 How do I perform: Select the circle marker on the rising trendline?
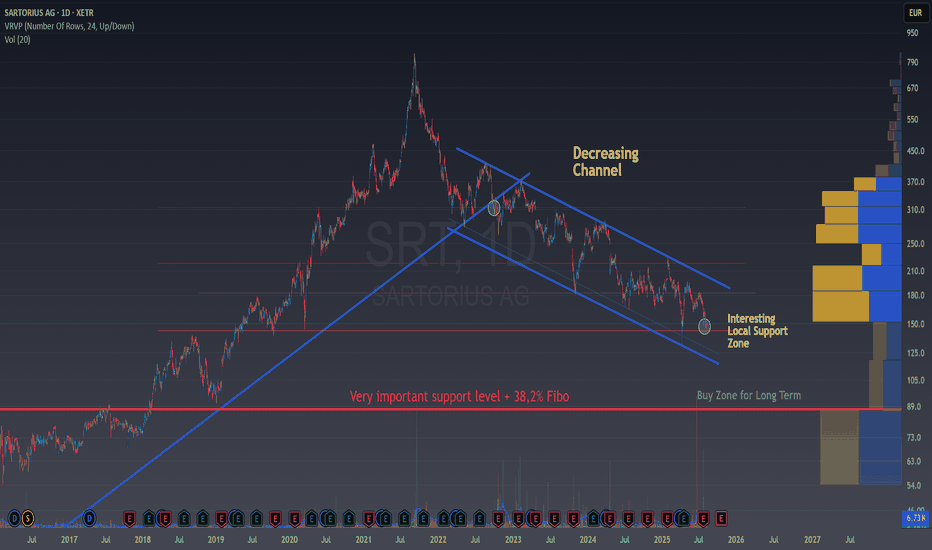coord(494,208)
